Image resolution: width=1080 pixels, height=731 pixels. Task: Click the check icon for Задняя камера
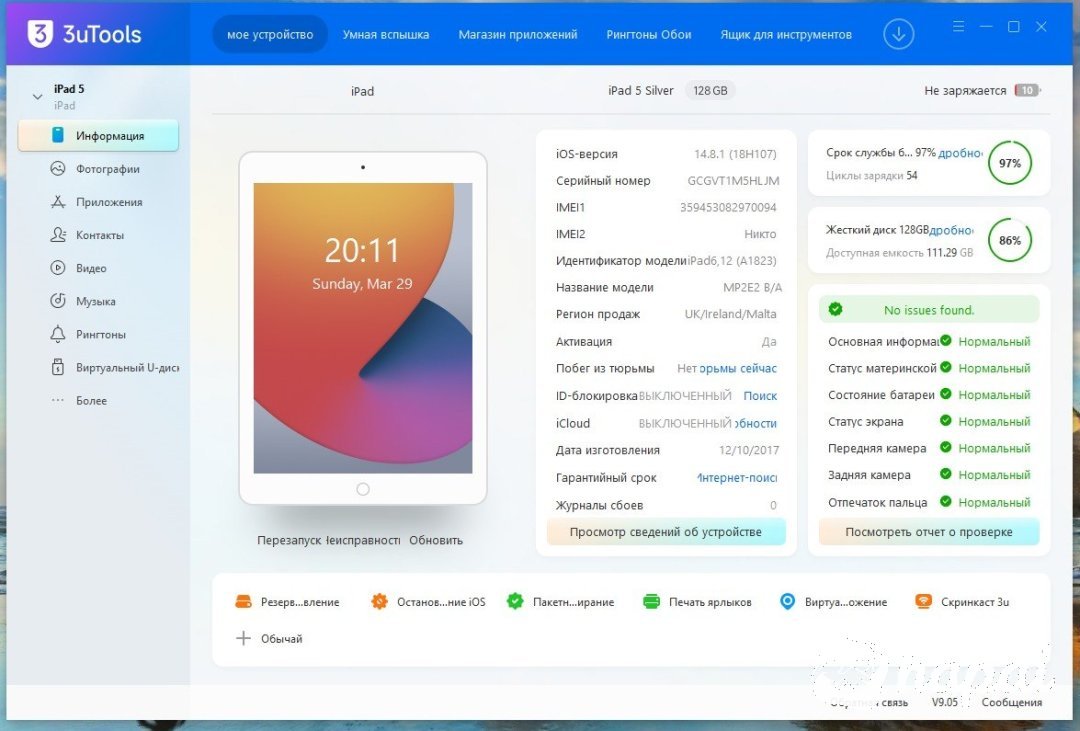click(946, 474)
